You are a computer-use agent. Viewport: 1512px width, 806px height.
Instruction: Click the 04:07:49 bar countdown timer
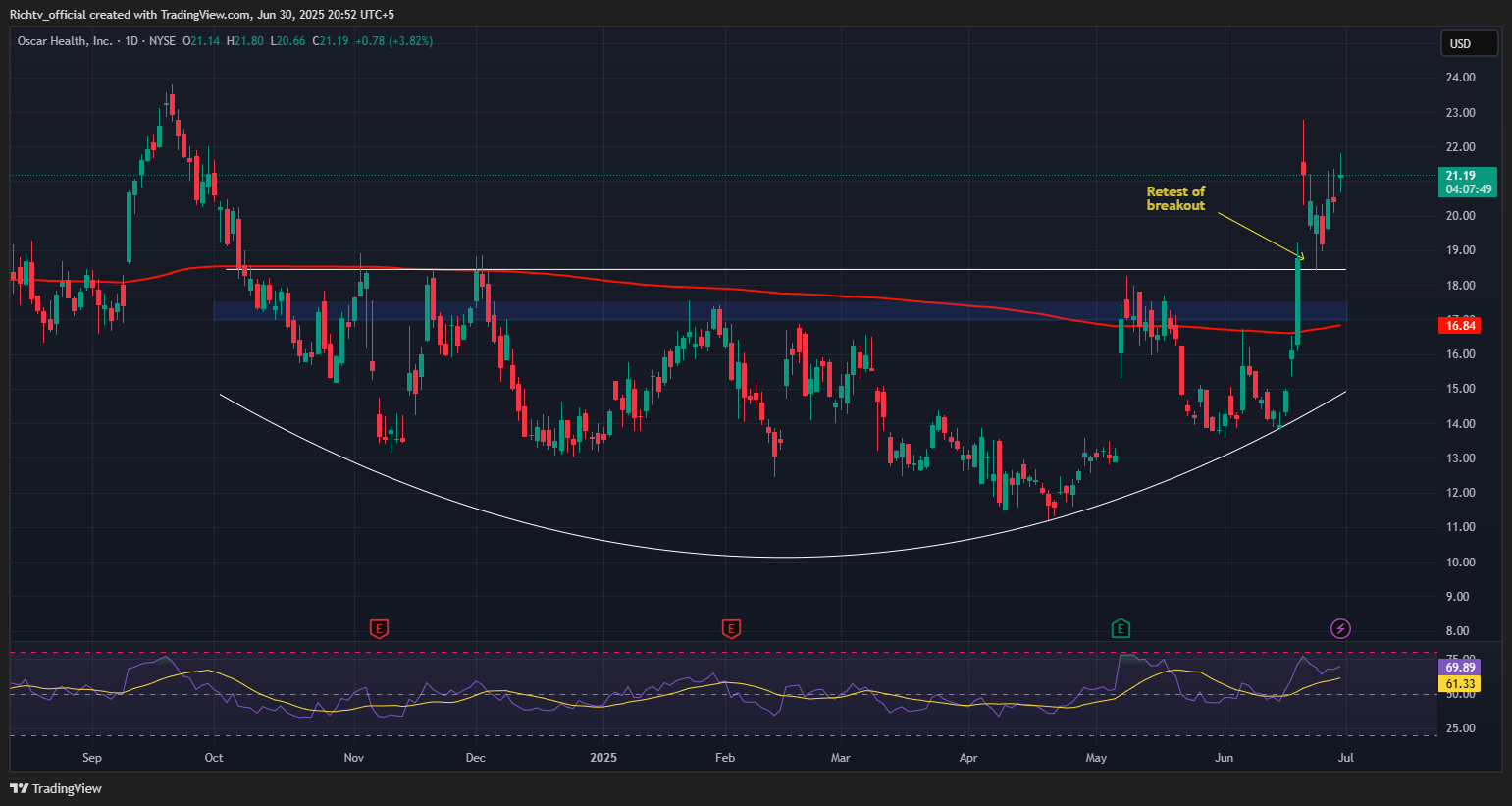1467,189
